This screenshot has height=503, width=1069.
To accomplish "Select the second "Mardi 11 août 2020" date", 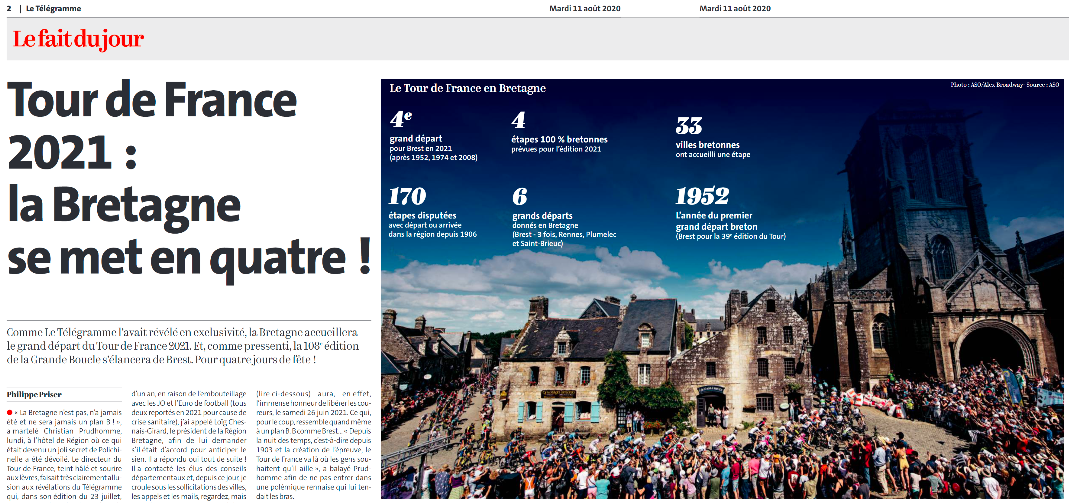I will click(x=735, y=8).
